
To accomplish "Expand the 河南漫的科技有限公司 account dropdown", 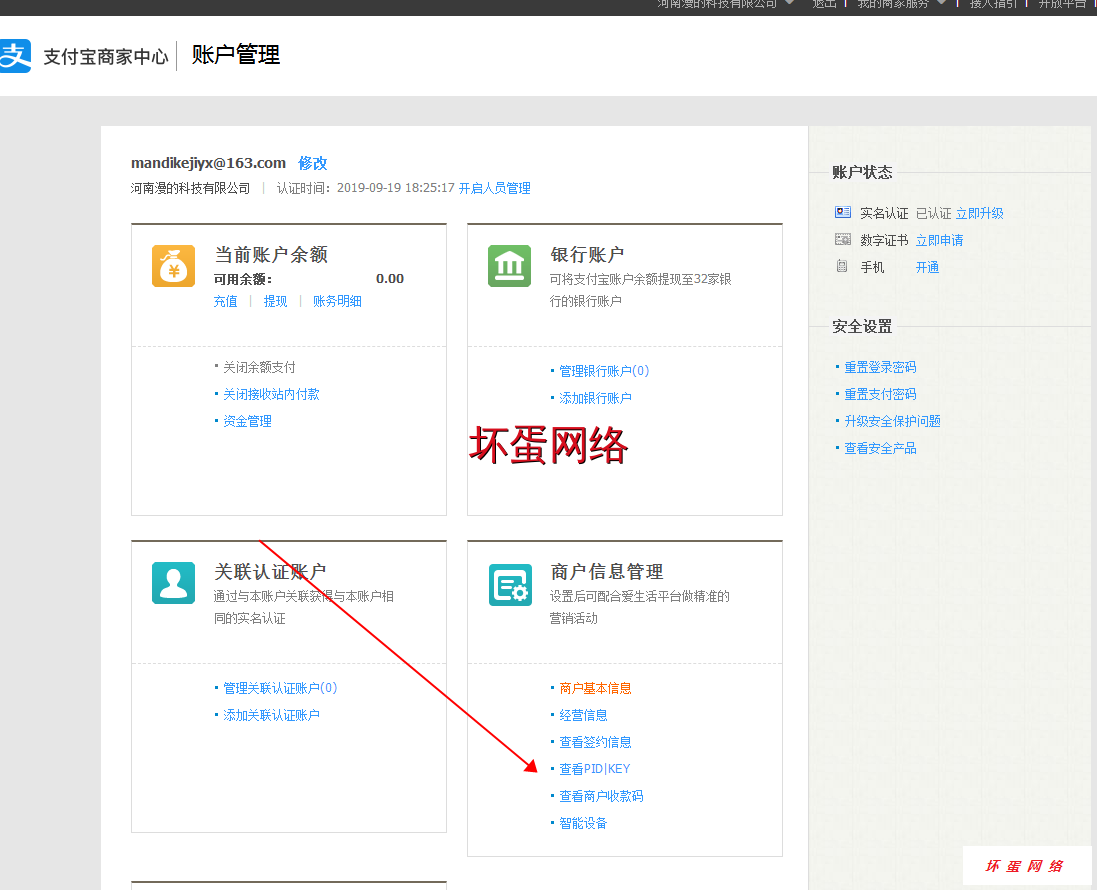I will 789,3.
